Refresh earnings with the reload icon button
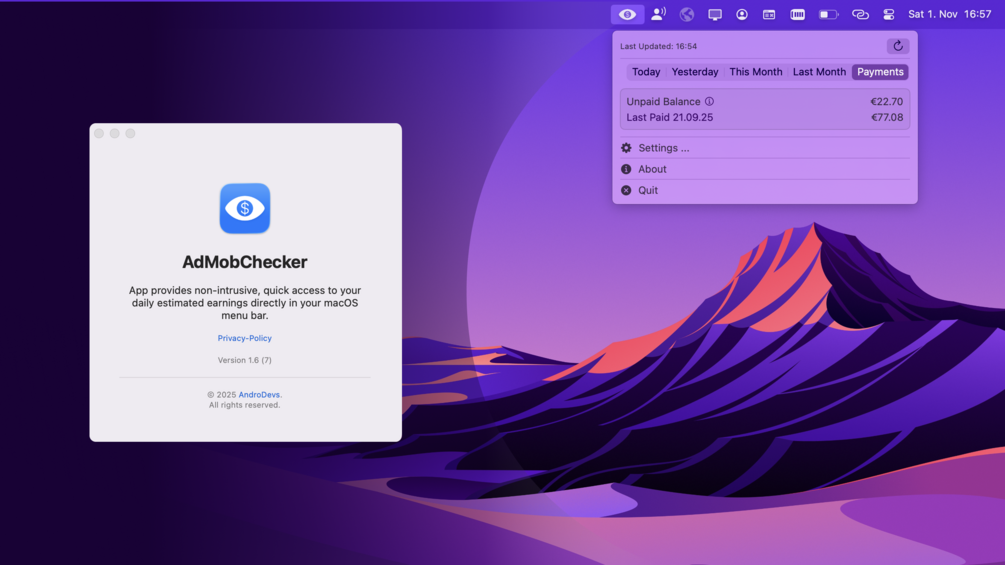 [897, 46]
